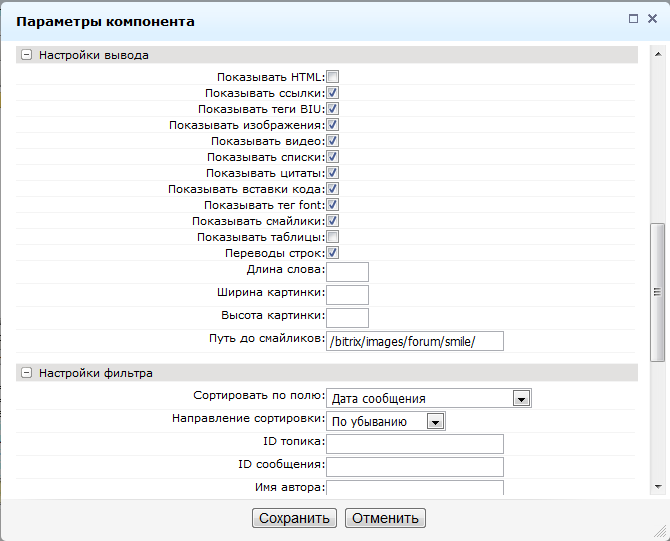Click the Сохранить button

[294, 518]
